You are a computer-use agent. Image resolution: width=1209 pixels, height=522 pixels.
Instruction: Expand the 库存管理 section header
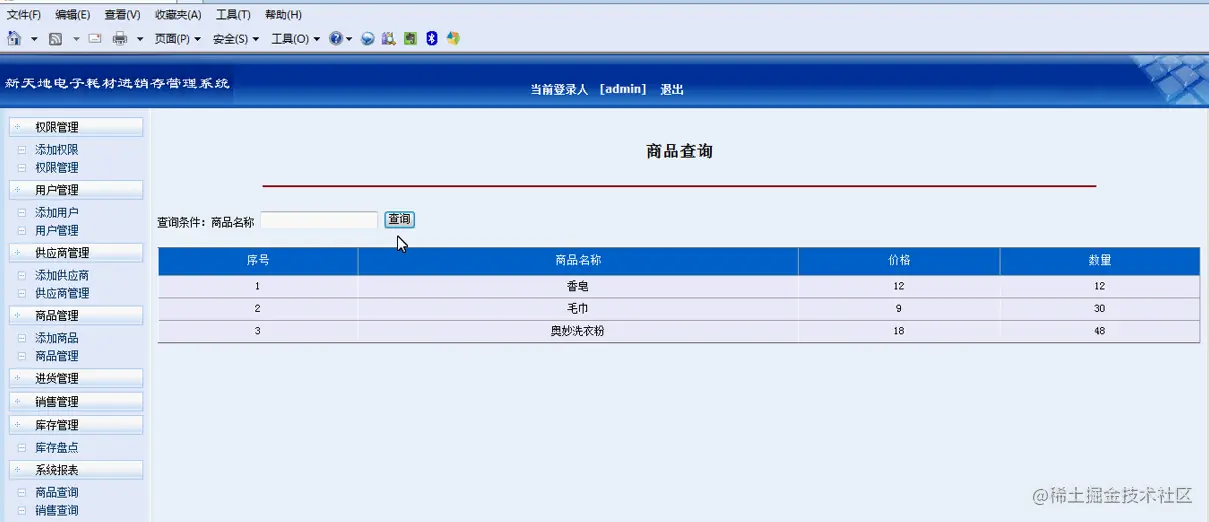coord(76,425)
